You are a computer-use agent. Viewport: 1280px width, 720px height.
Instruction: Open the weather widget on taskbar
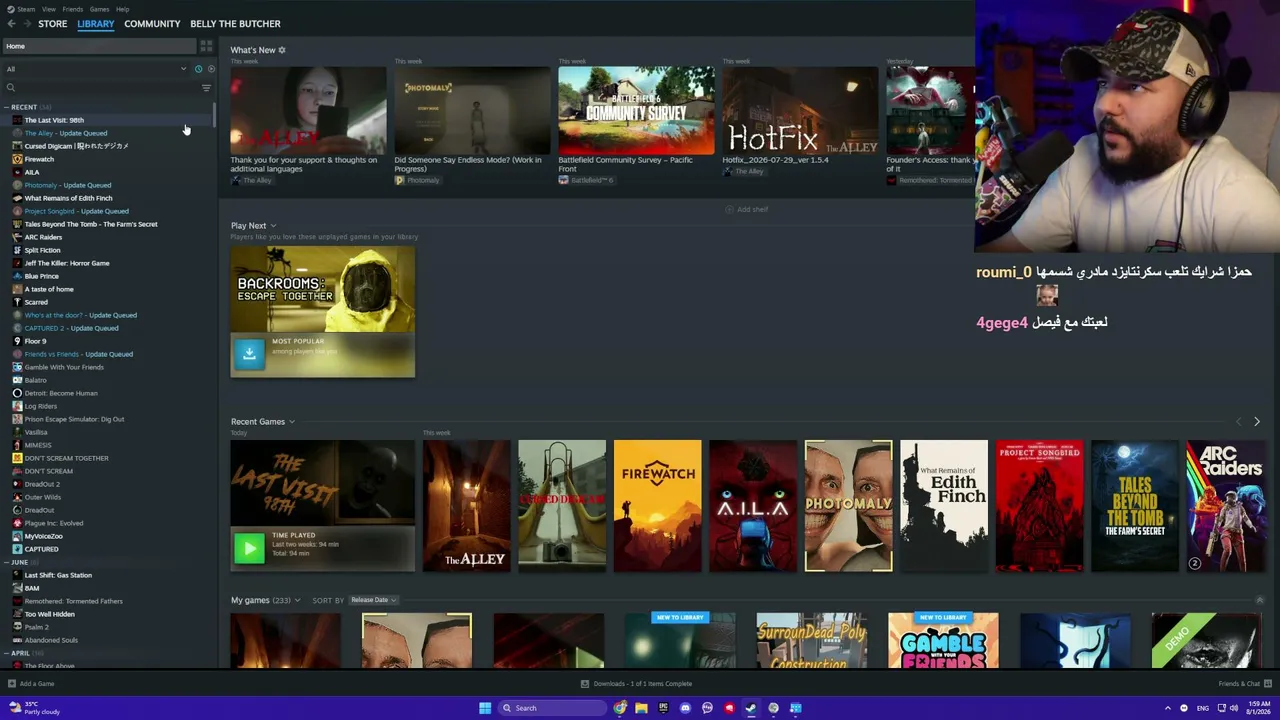pyautogui.click(x=37, y=708)
